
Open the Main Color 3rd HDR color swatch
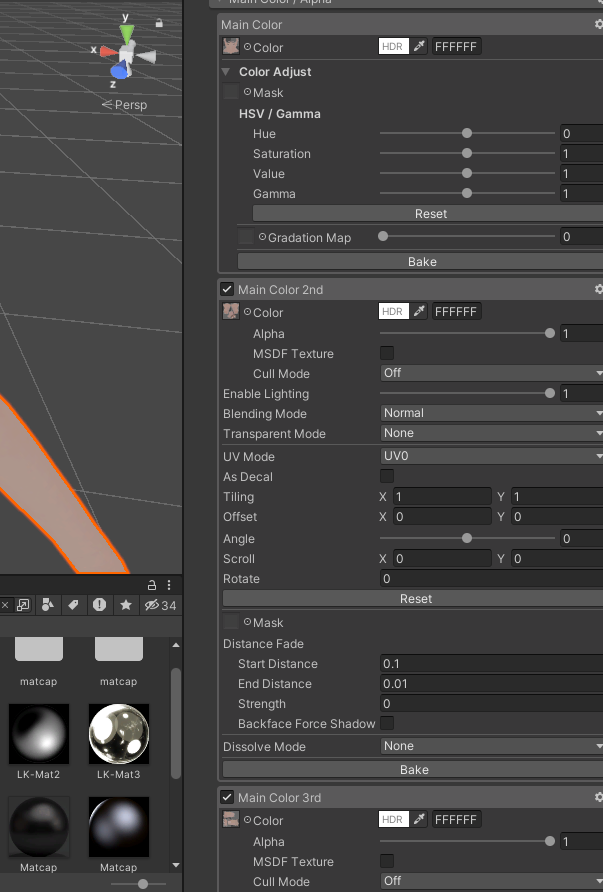click(394, 820)
